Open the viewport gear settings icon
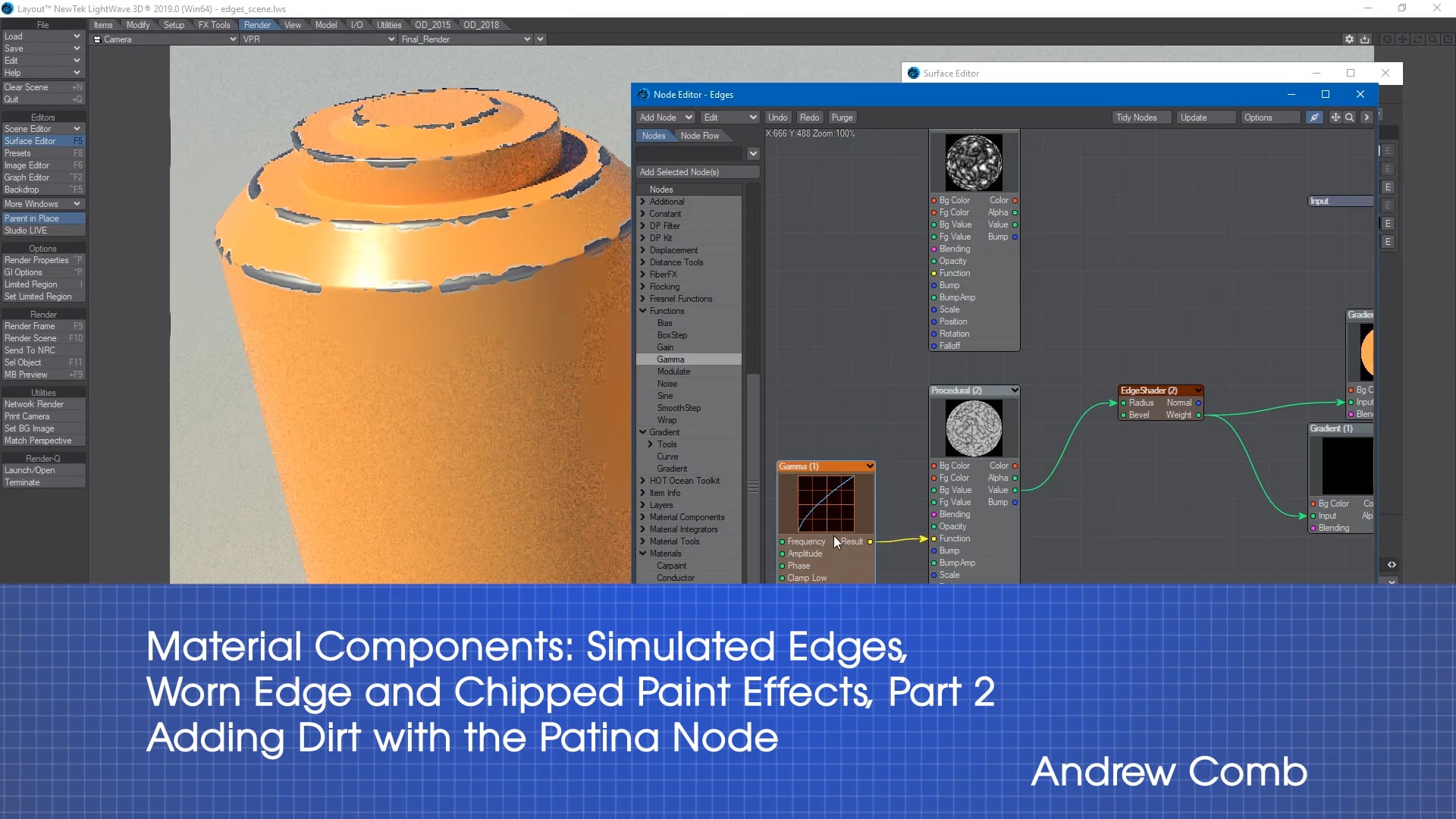 click(1349, 39)
